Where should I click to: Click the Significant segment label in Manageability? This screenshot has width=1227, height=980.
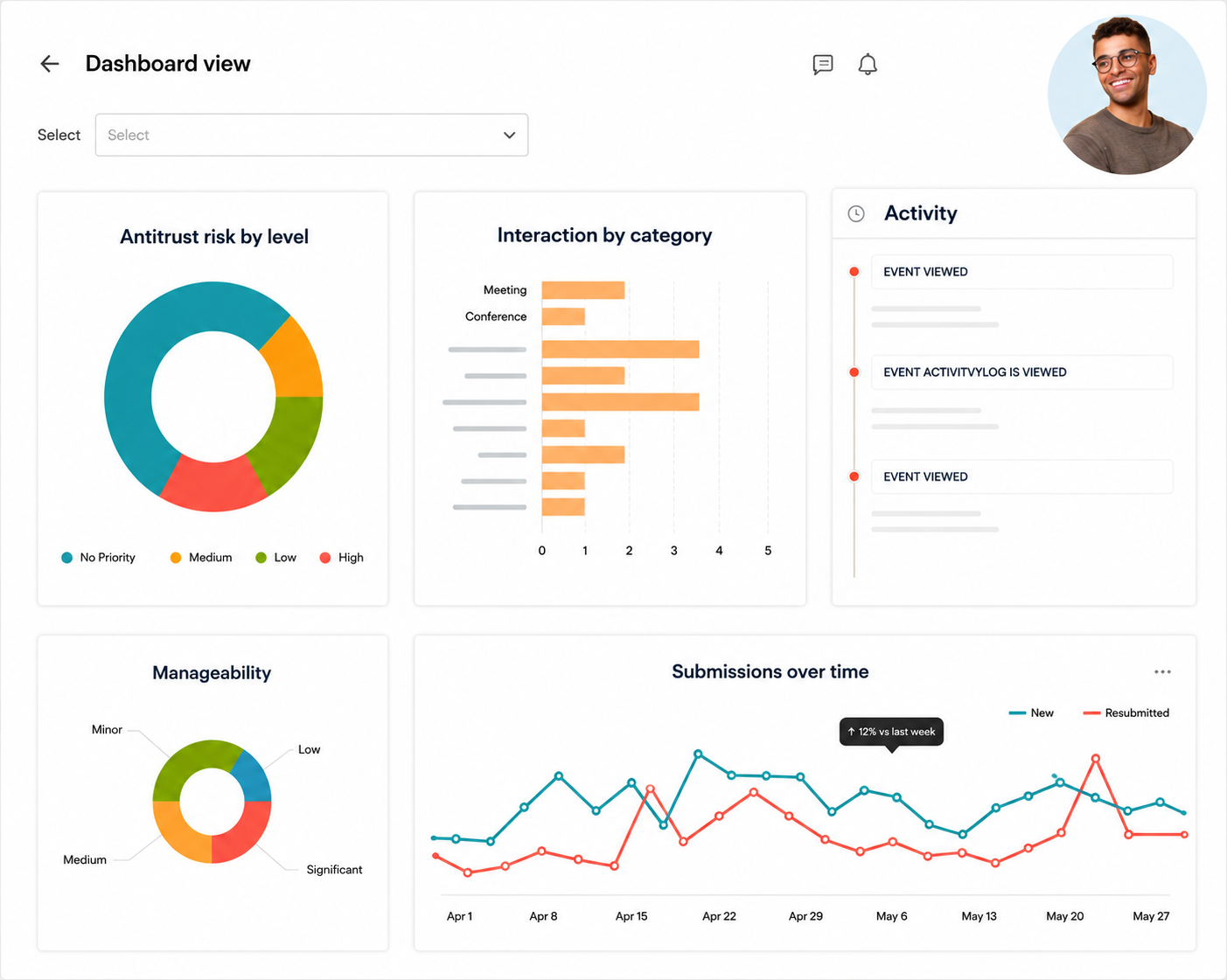pos(334,870)
